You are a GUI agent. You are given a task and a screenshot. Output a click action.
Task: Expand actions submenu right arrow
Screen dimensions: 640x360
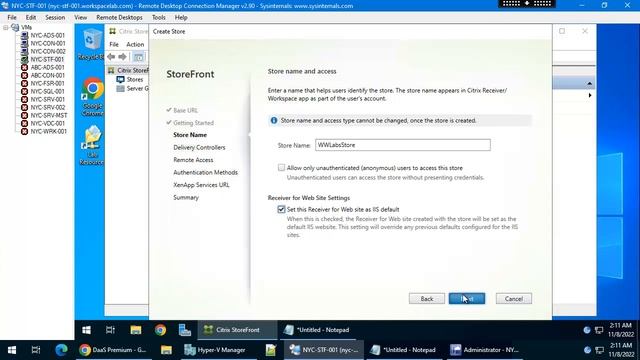589,95
